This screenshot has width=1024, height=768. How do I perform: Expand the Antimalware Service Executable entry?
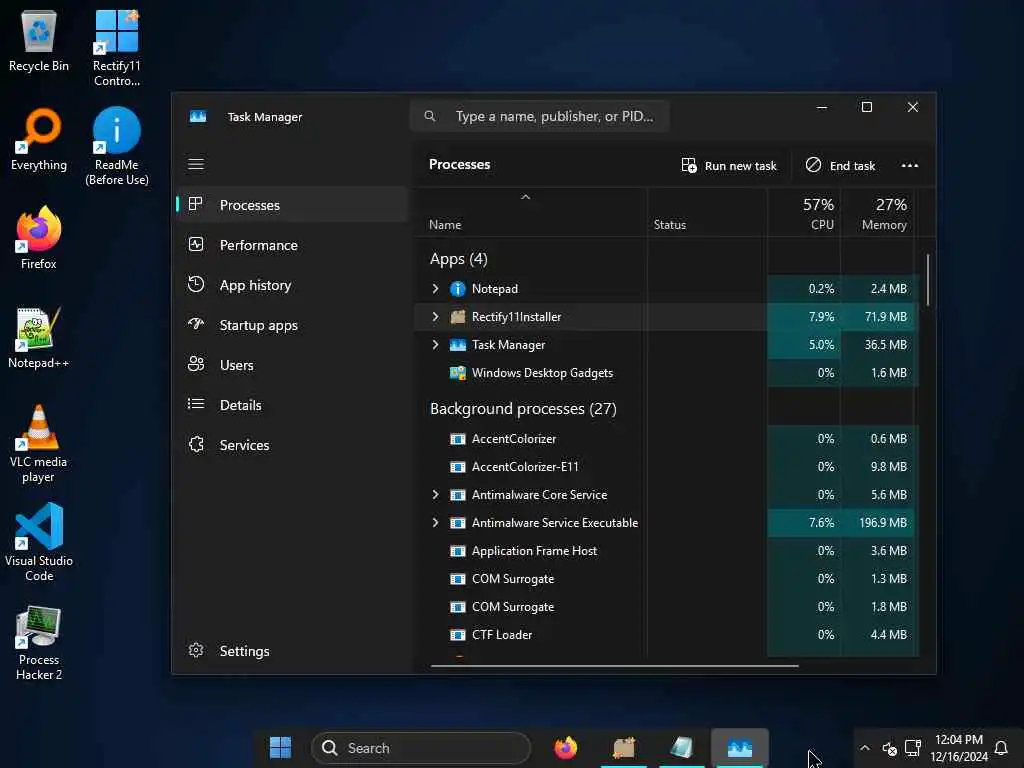(436, 523)
